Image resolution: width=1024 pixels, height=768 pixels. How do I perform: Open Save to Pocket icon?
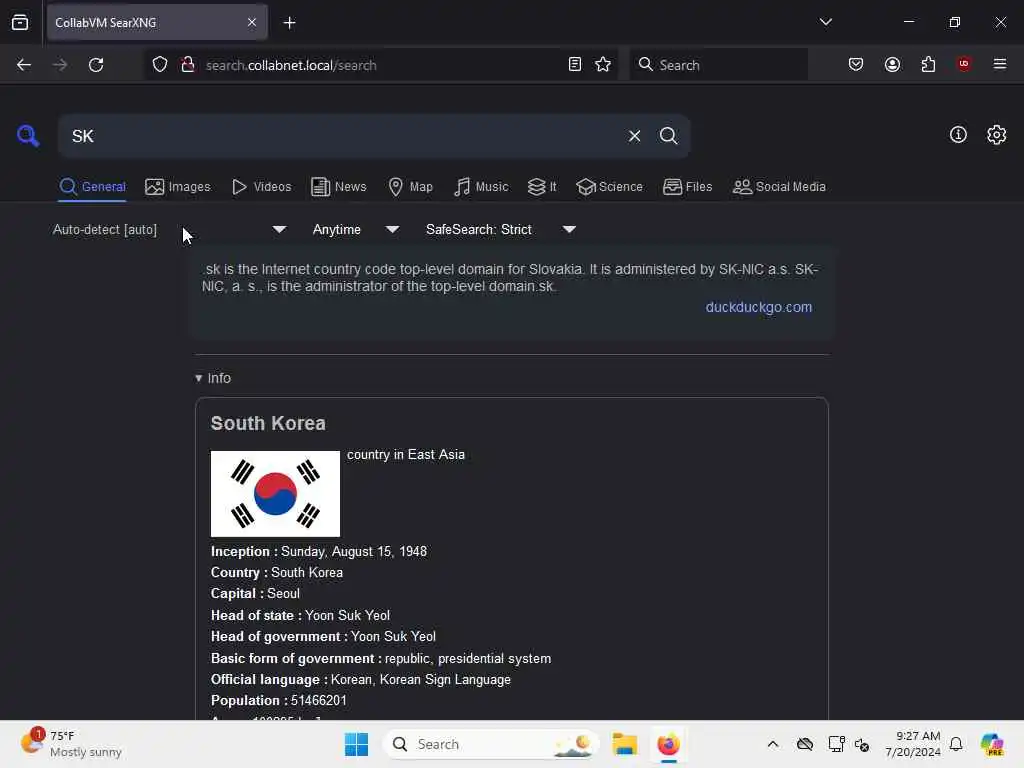pyautogui.click(x=856, y=65)
